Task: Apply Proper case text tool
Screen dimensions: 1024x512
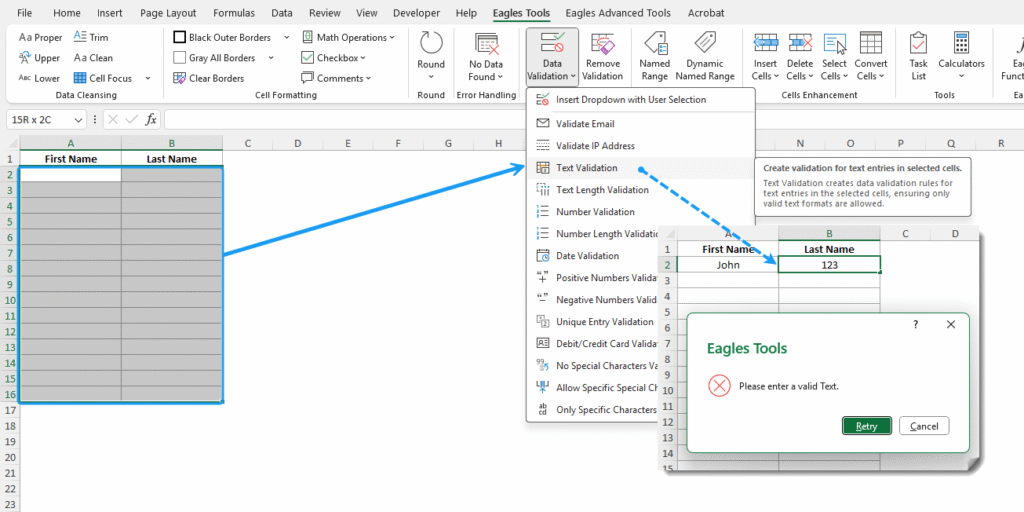Action: pos(40,37)
